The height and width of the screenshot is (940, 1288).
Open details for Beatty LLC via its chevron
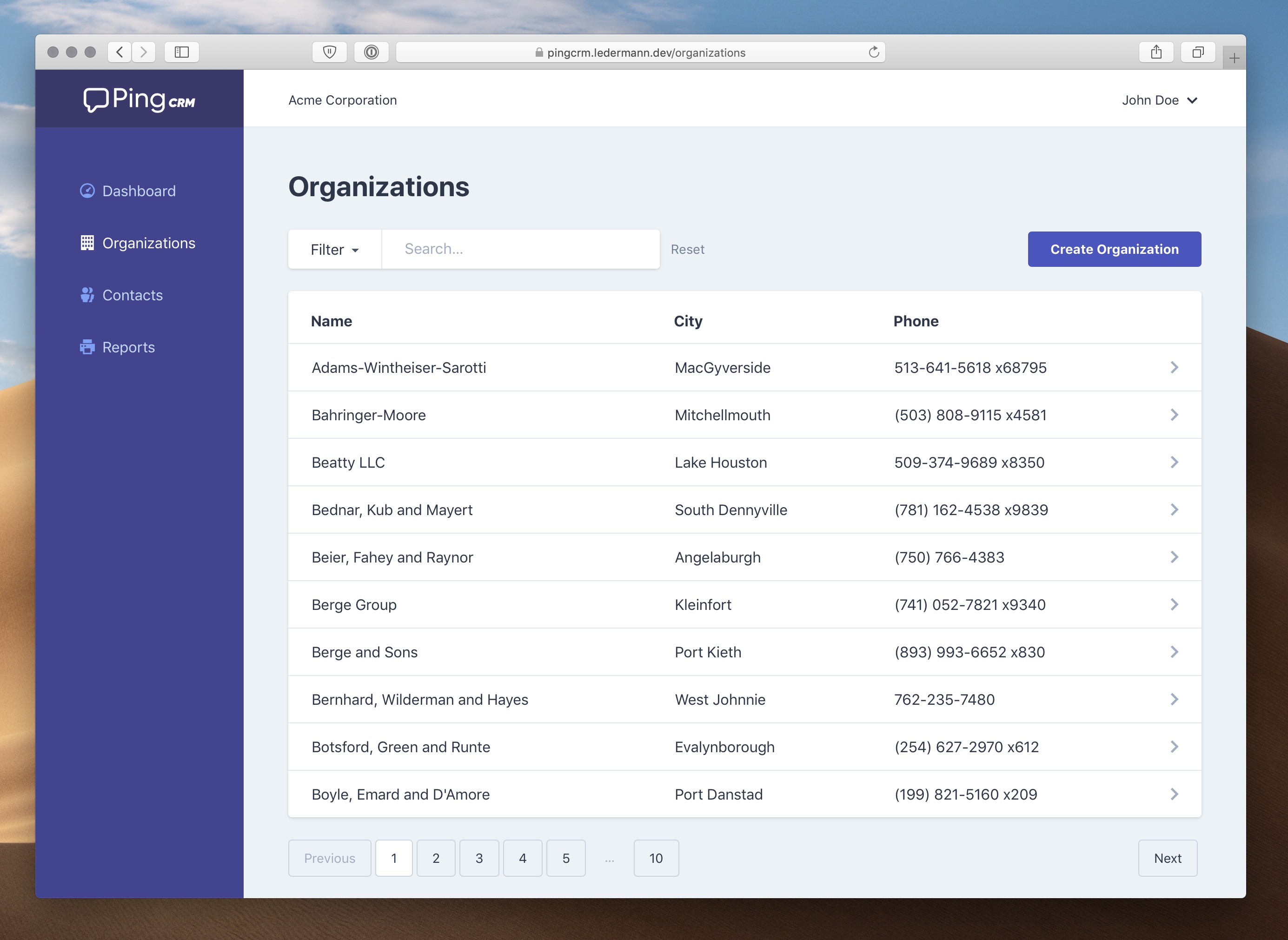(x=1174, y=462)
